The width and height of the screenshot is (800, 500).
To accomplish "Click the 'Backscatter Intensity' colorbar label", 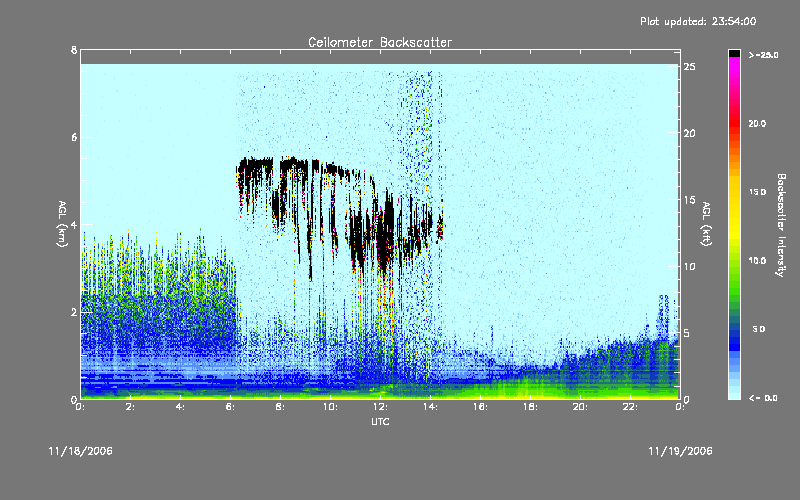I will click(x=781, y=225).
